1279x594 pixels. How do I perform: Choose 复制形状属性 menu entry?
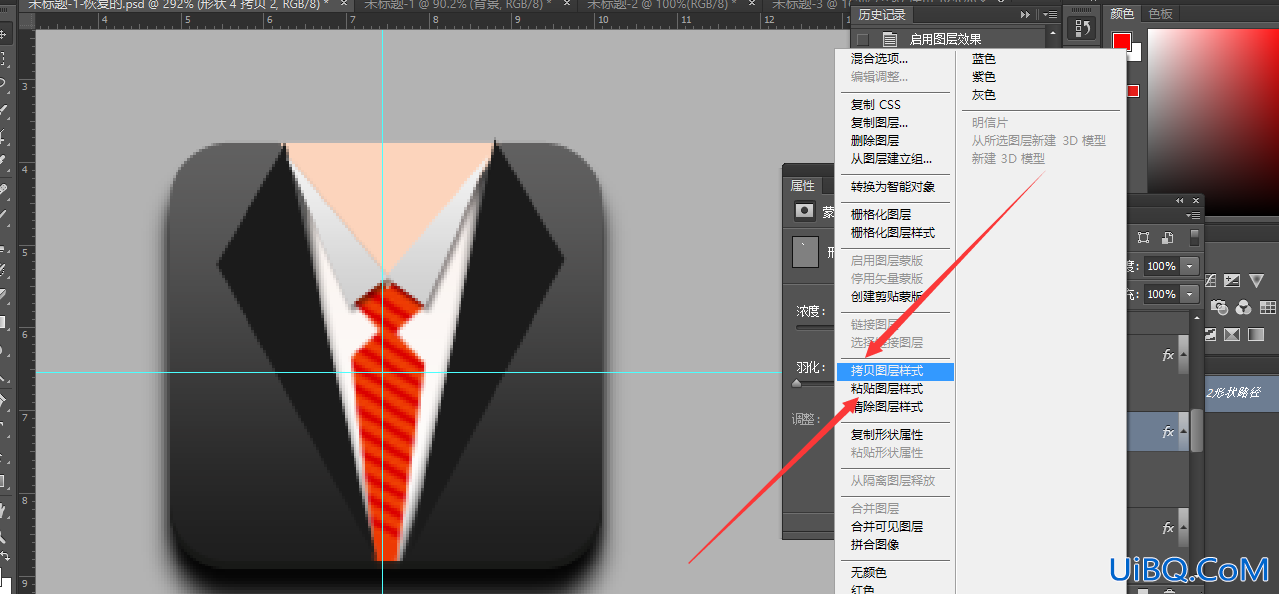887,435
